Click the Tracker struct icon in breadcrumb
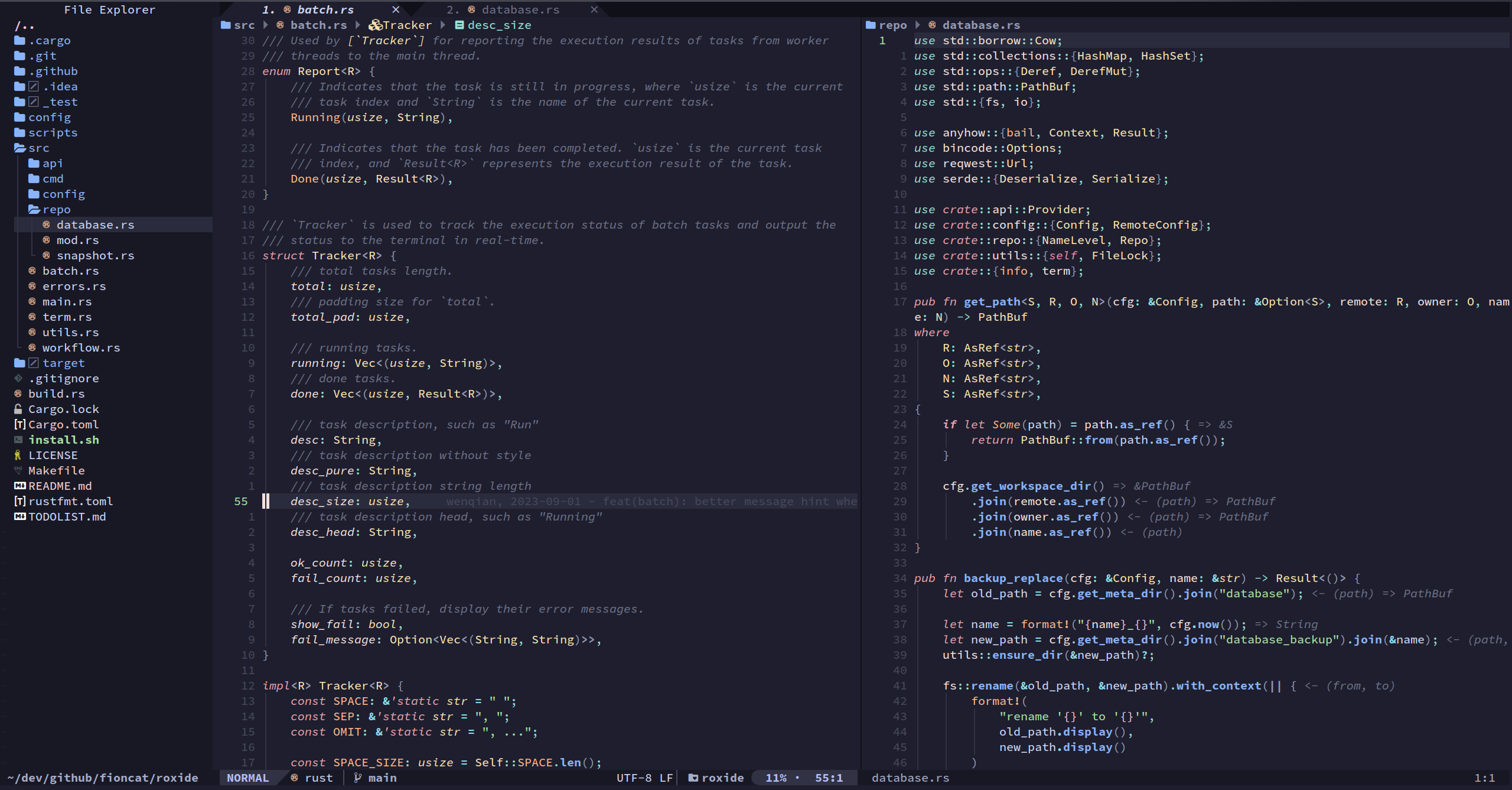 coord(375,25)
